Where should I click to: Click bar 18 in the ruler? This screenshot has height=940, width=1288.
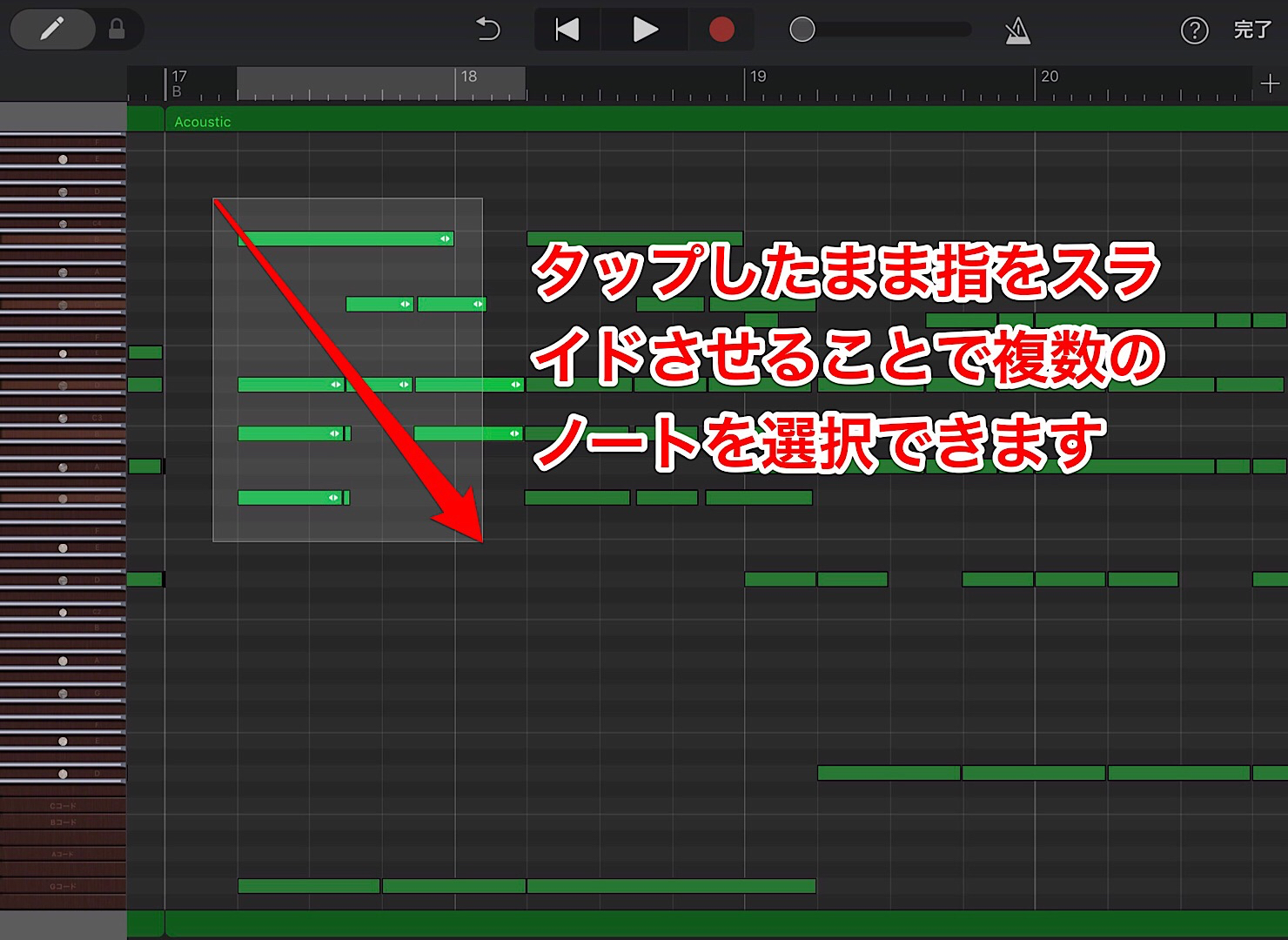(x=469, y=77)
